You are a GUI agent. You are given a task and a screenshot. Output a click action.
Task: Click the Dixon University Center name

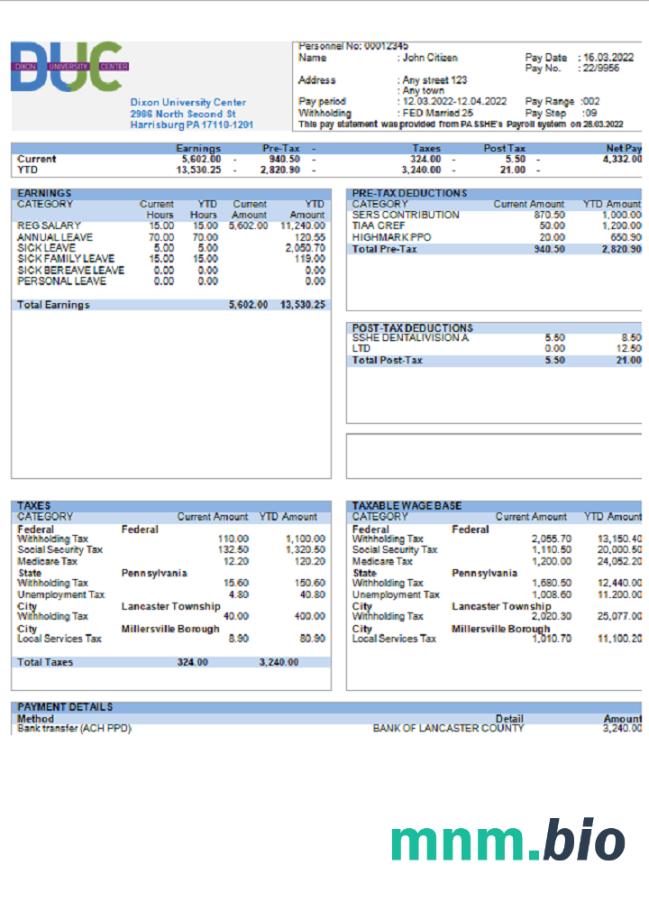point(188,102)
